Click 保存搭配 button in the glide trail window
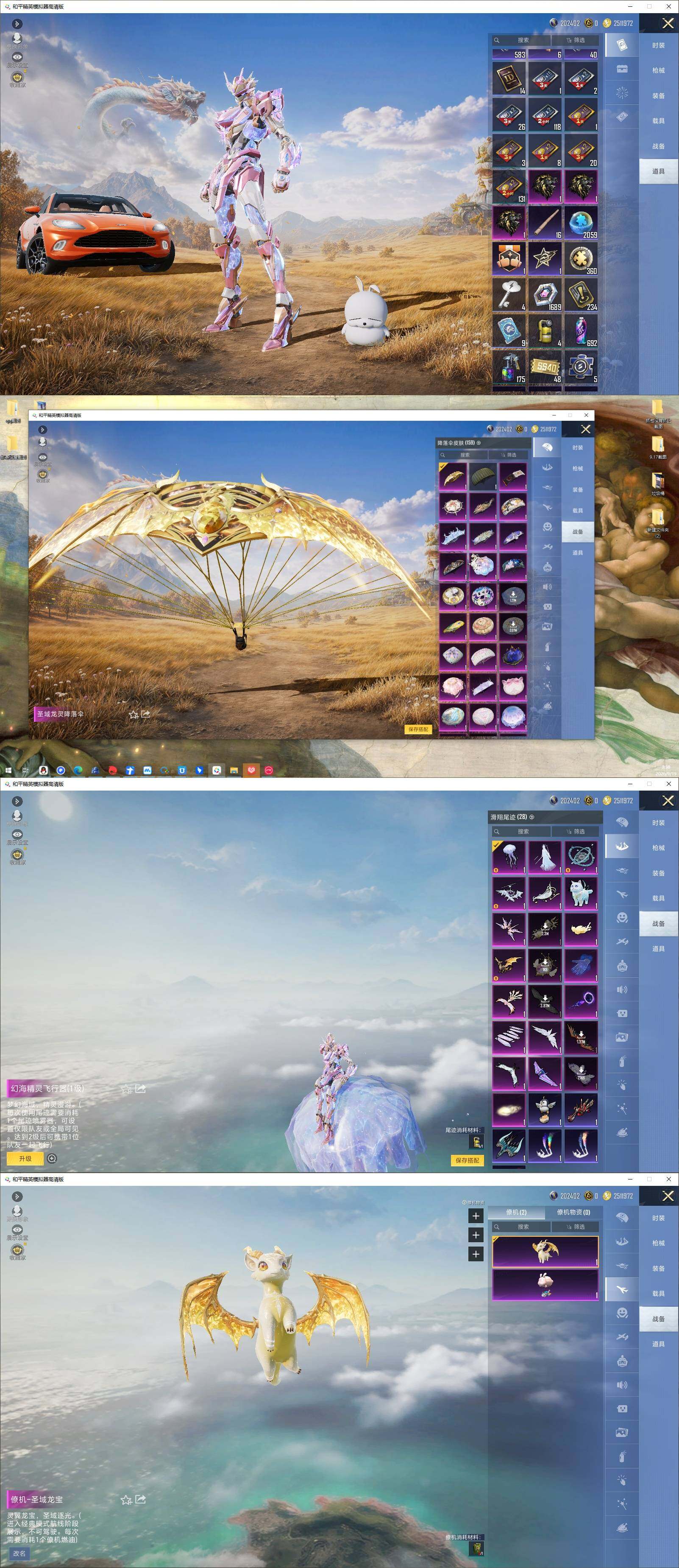This screenshot has width=679, height=1568. [467, 1160]
